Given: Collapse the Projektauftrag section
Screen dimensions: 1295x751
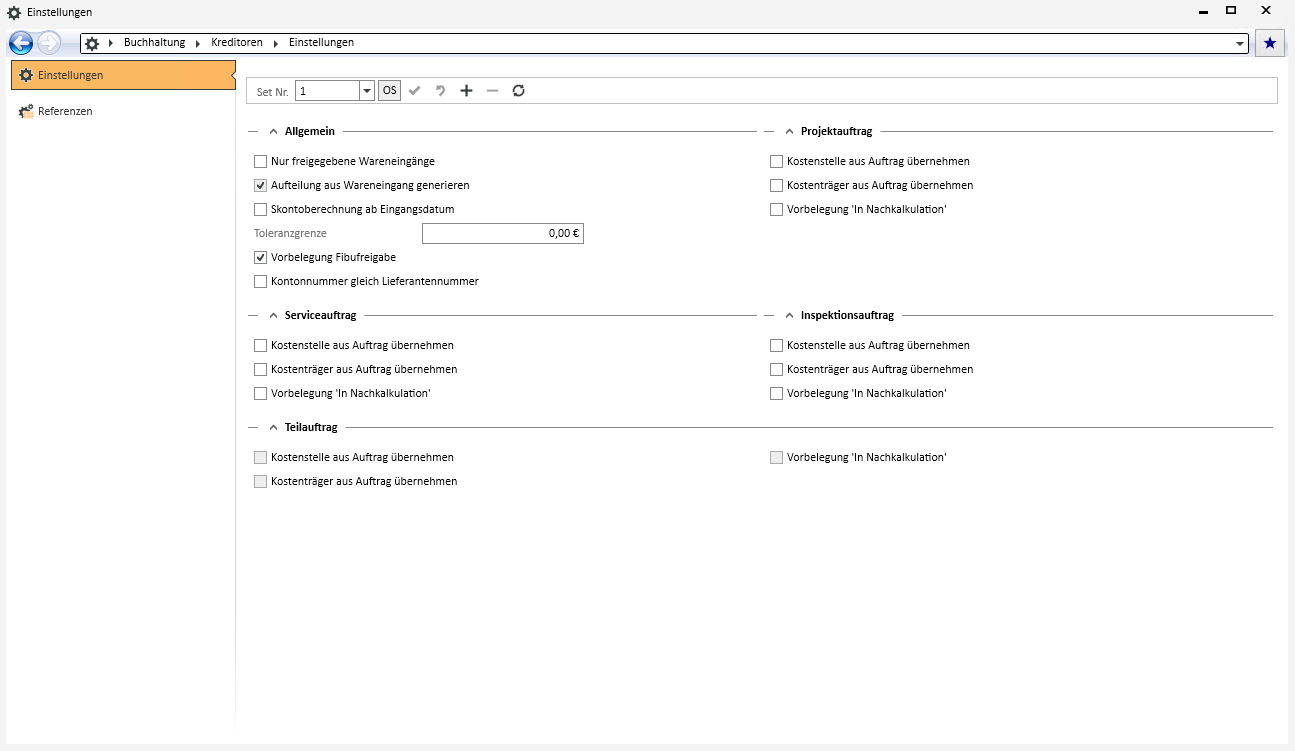Looking at the screenshot, I should (x=790, y=131).
